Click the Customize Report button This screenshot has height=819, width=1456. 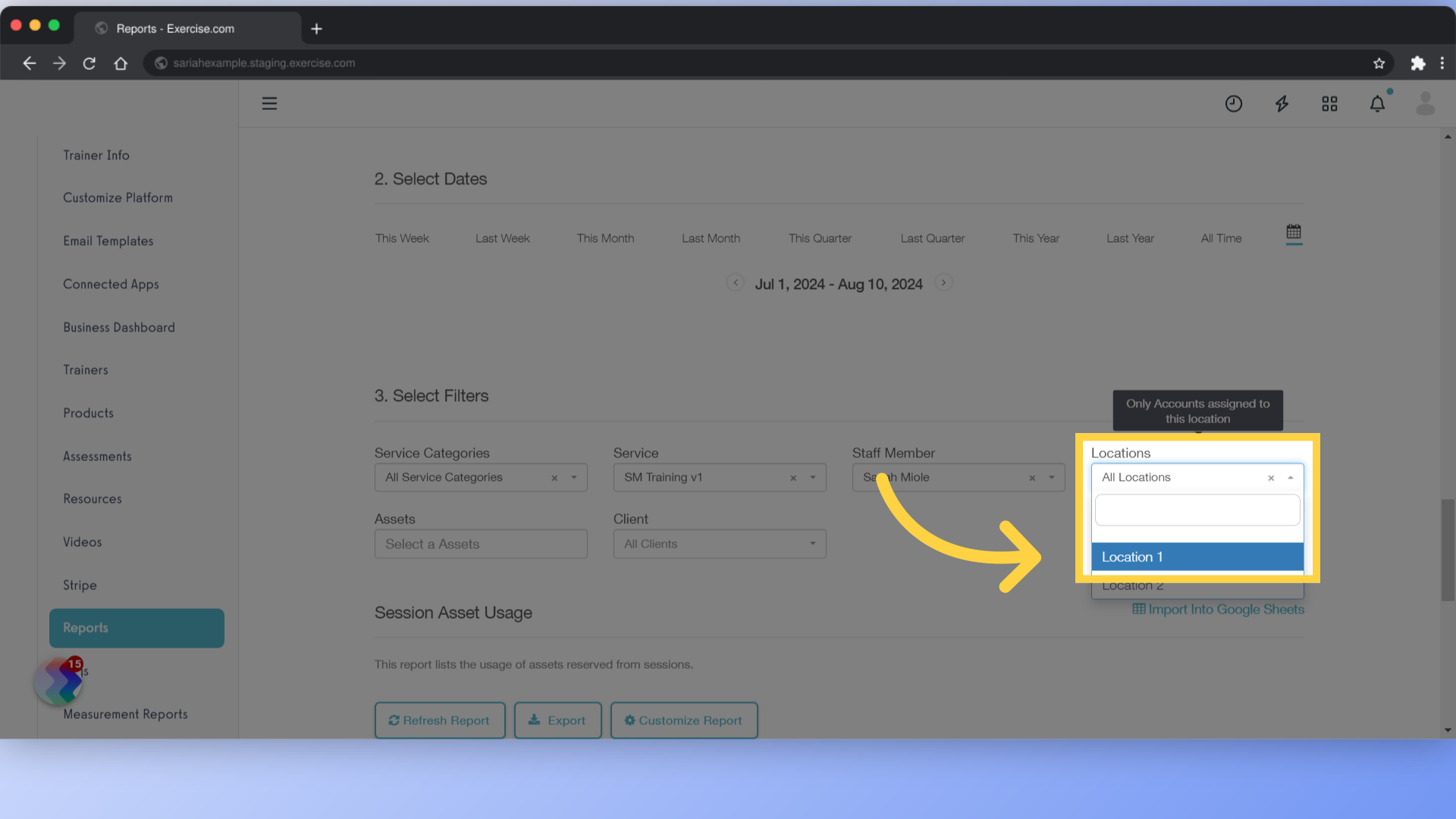coord(684,720)
